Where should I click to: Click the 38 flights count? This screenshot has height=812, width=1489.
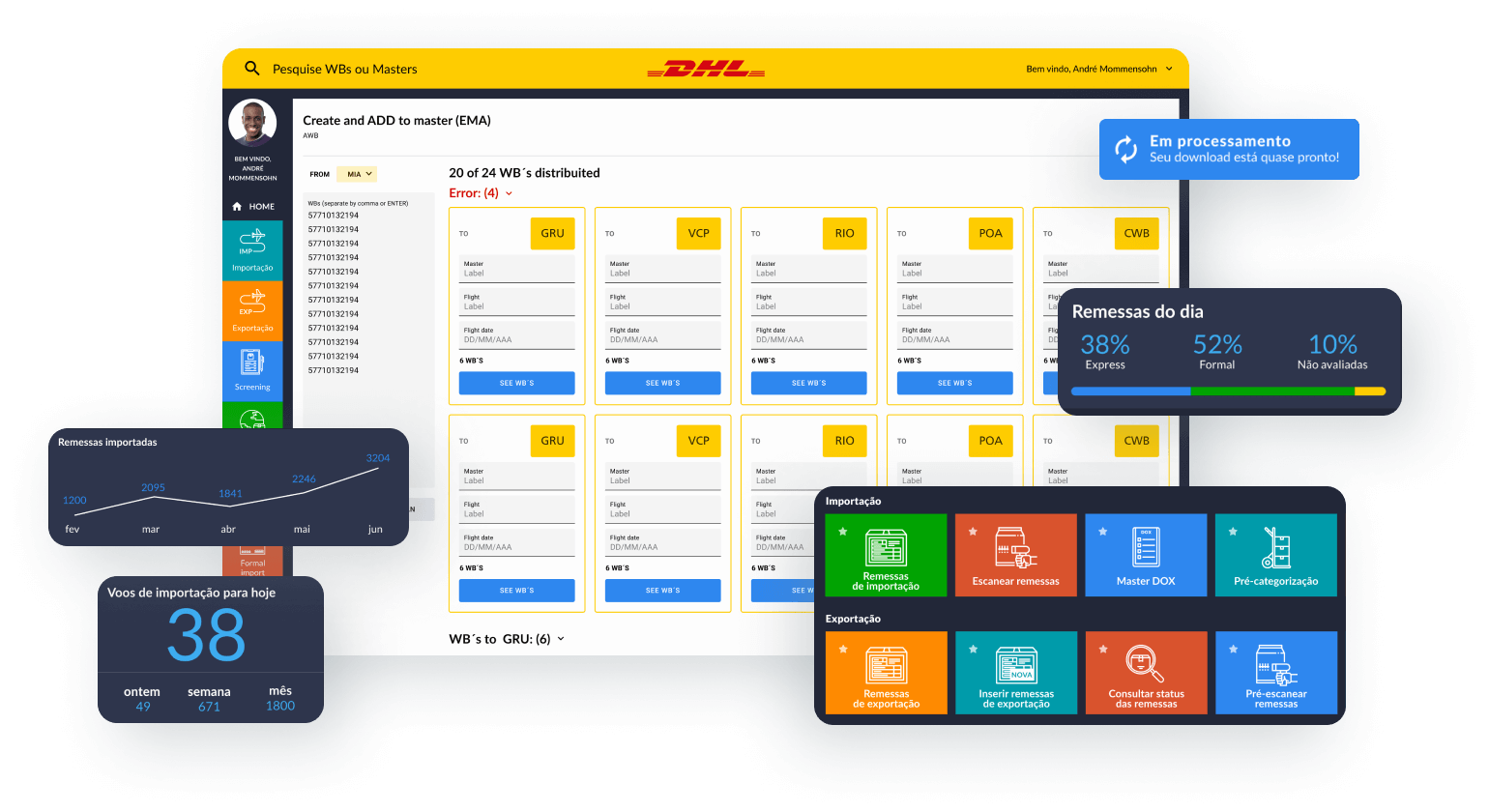click(206, 636)
